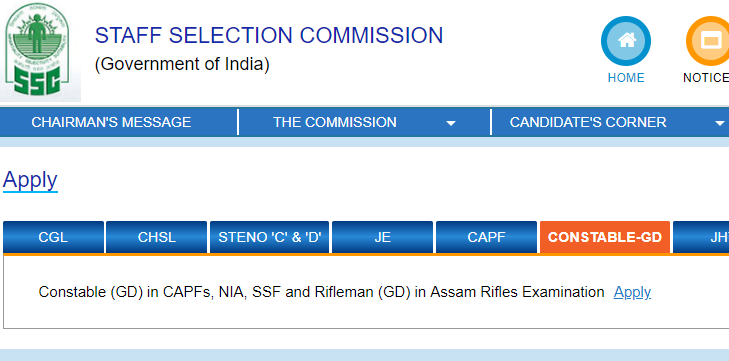Open the blue HOME house icon

coord(626,41)
